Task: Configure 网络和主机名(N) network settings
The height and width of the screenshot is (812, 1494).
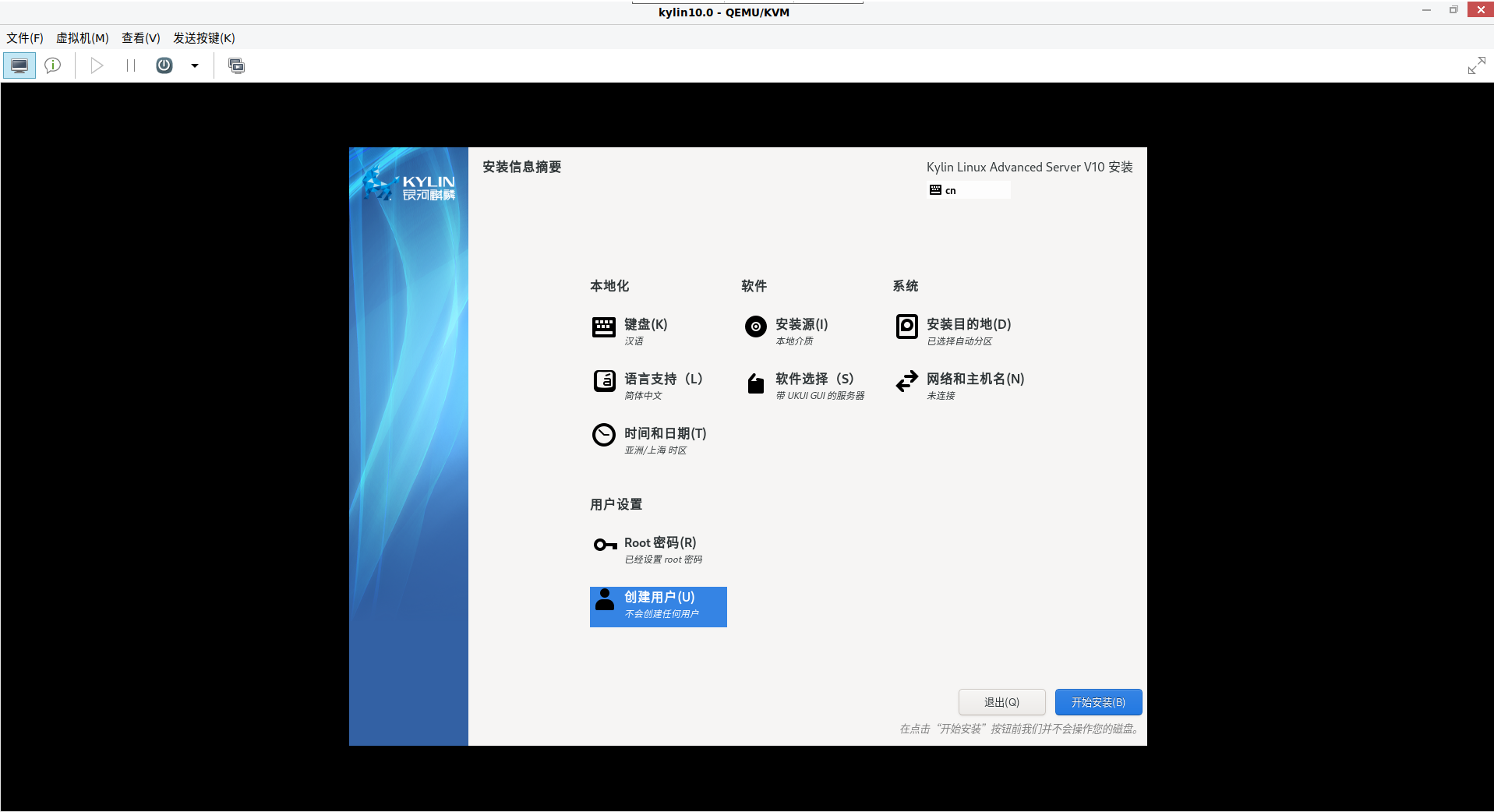Action: pos(974,380)
